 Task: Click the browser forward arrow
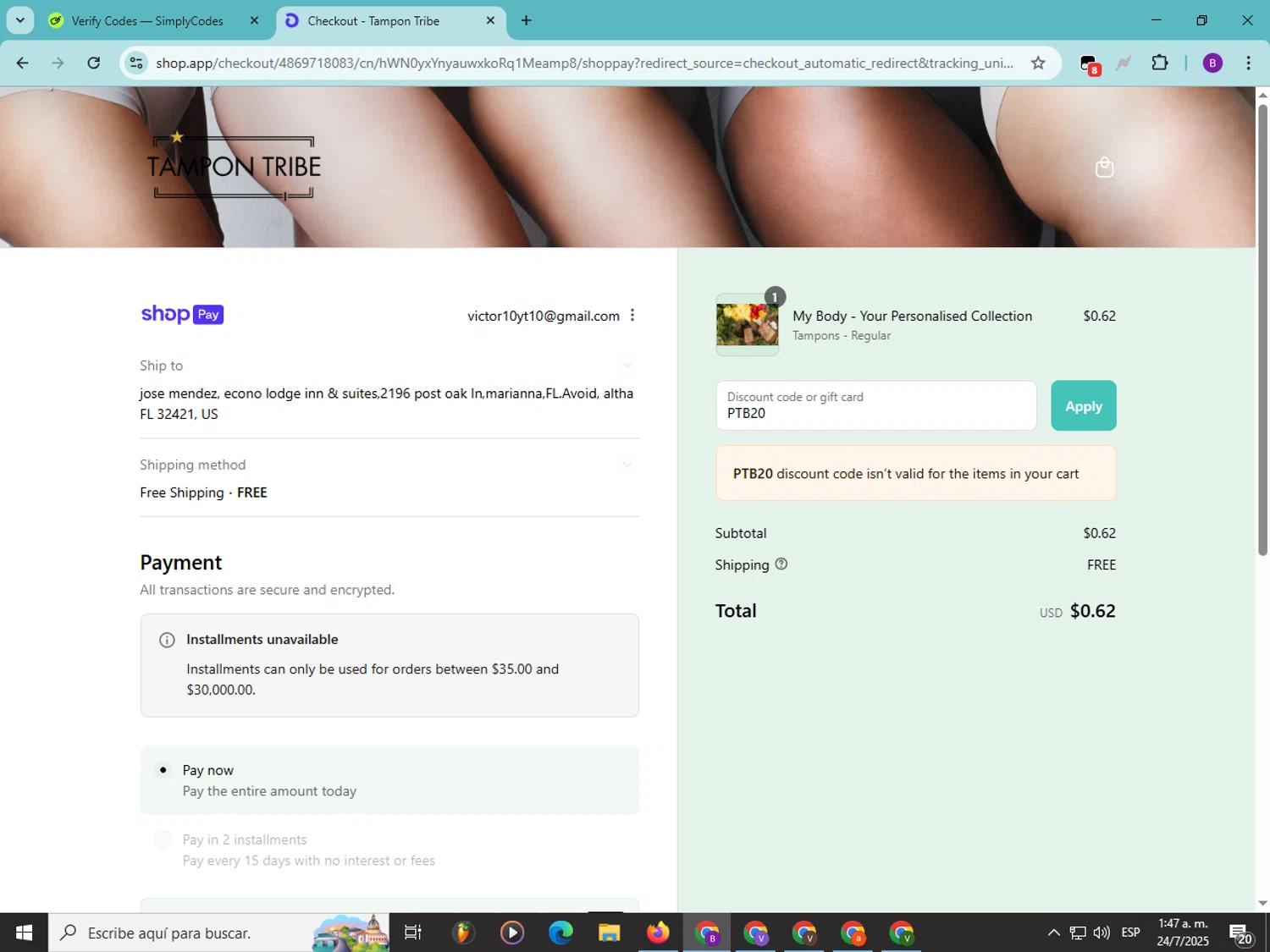(x=58, y=63)
